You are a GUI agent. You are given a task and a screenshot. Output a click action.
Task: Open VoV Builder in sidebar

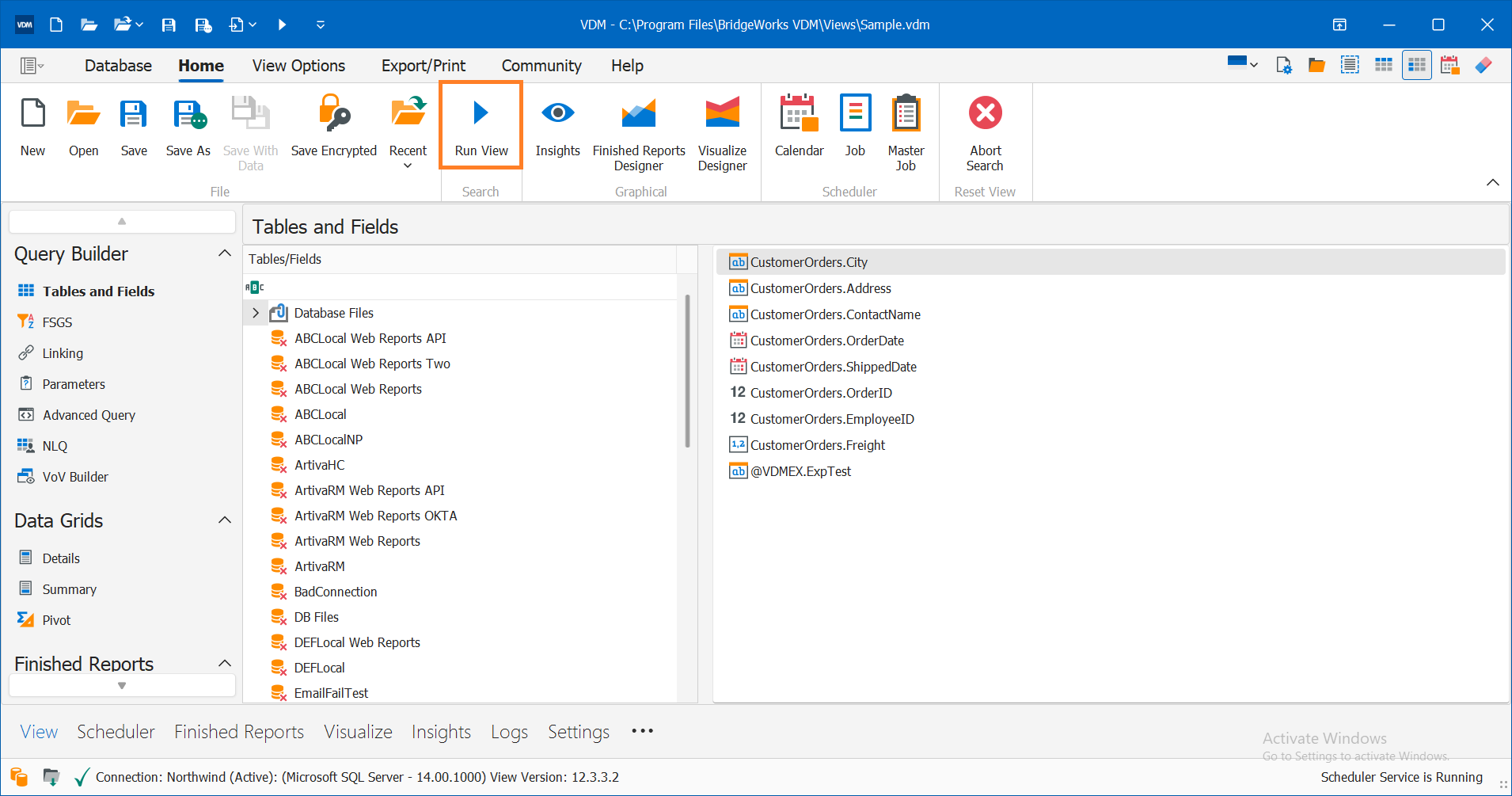coord(63,477)
